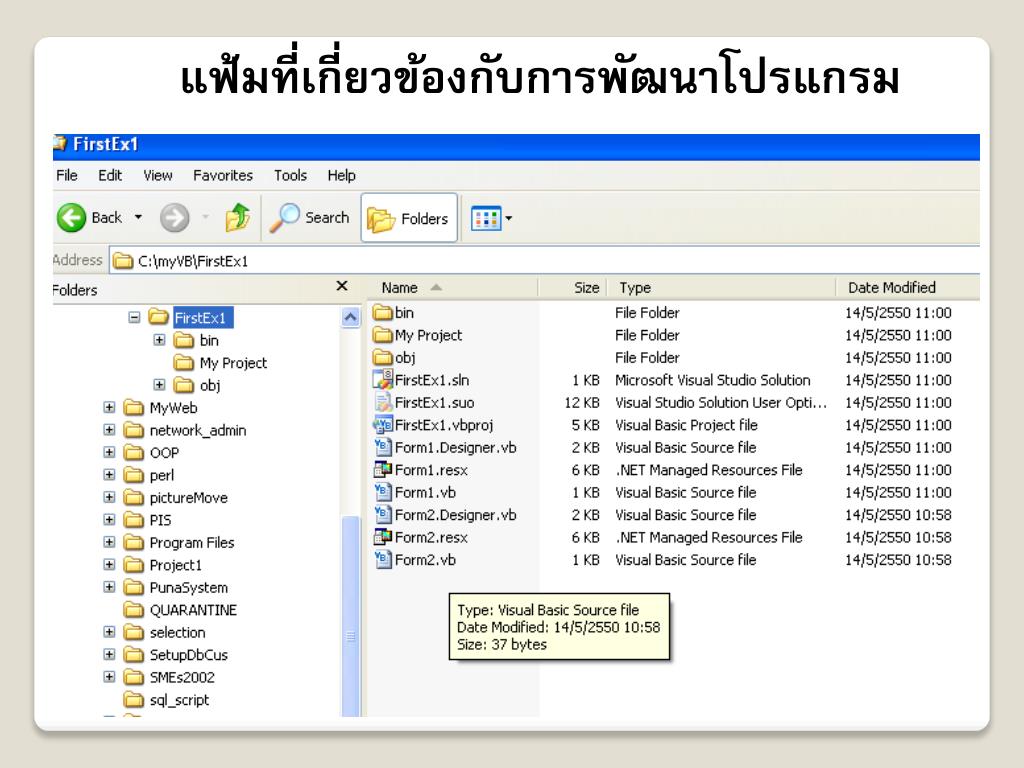1024x768 pixels.
Task: Open the Help menu
Action: (342, 175)
